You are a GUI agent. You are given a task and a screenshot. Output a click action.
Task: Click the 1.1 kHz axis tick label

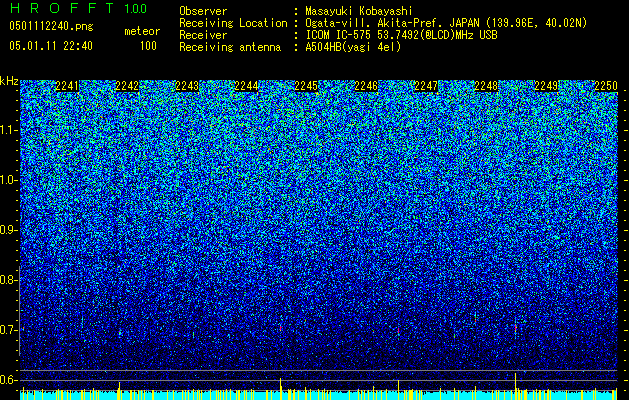point(9,130)
